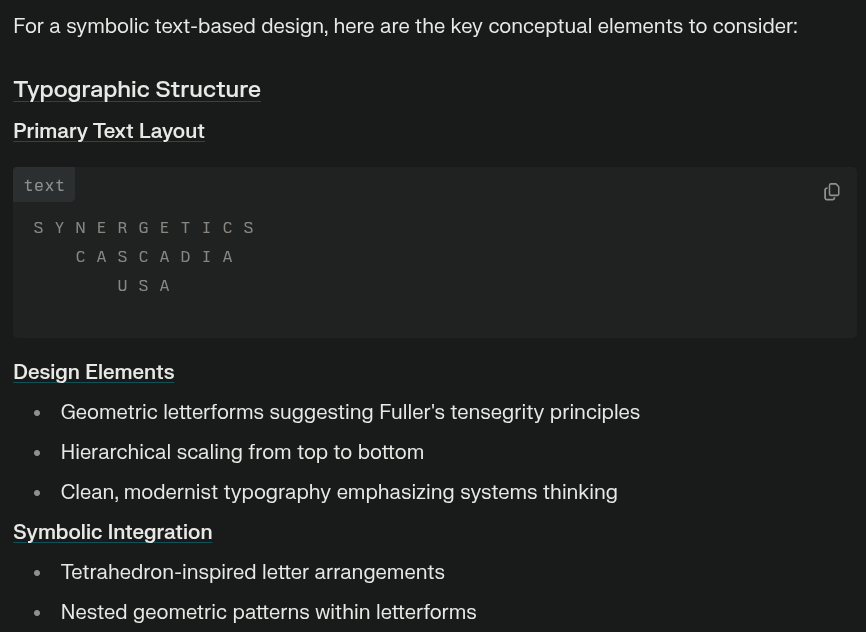Click the word 'tensegrity' in first bullet

(497, 412)
